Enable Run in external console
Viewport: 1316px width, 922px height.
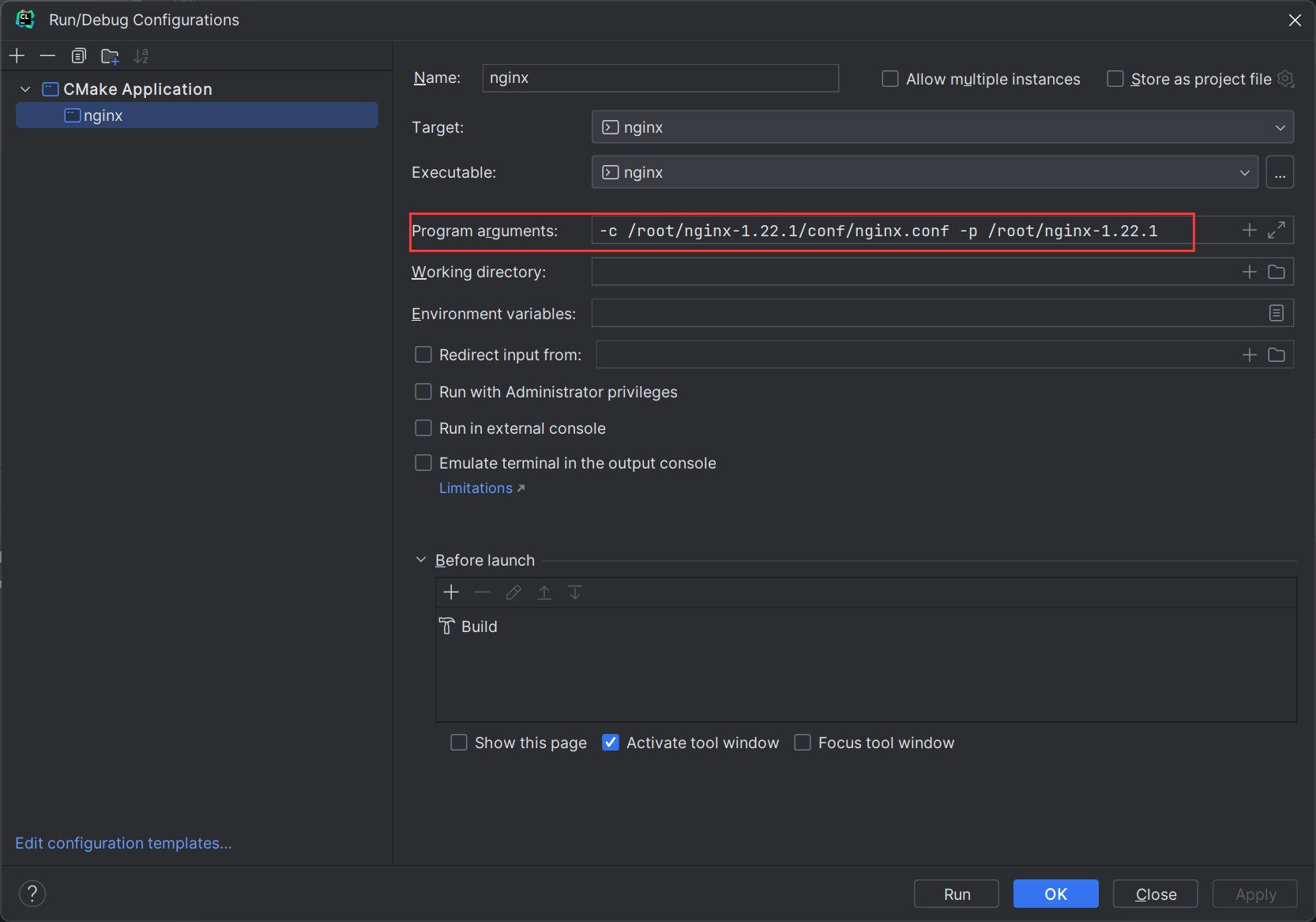pyautogui.click(x=423, y=428)
